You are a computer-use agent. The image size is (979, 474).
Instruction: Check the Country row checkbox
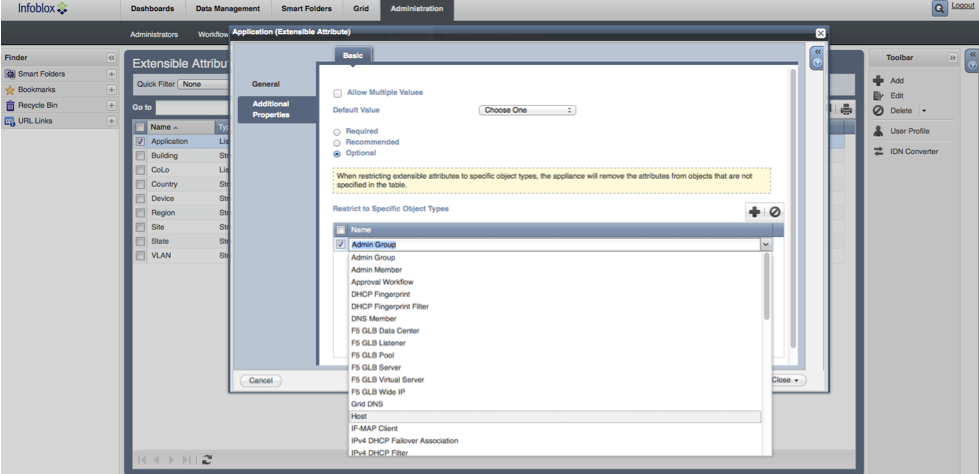click(x=140, y=185)
